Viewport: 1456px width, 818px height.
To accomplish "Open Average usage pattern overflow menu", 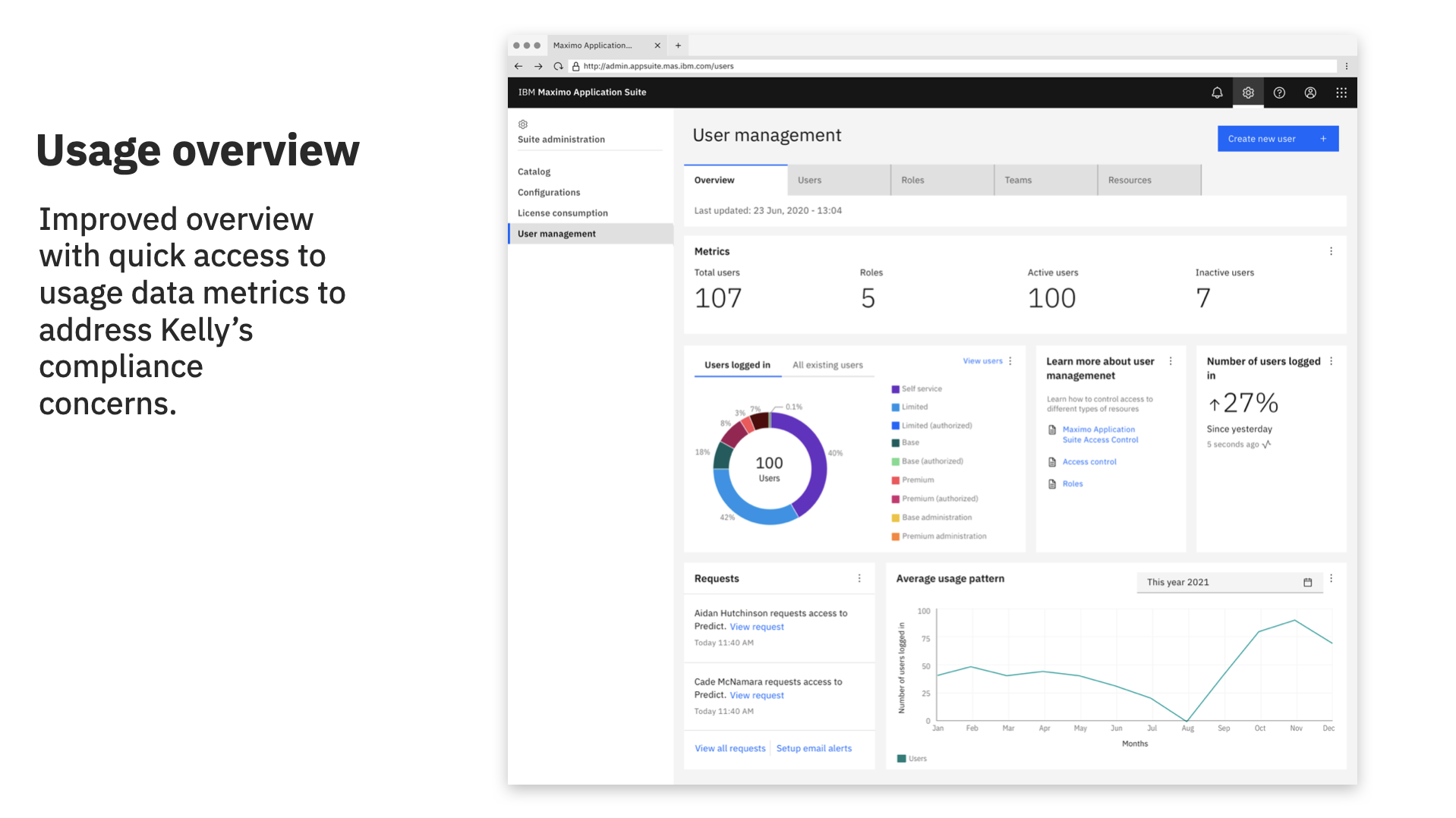I will tap(1332, 578).
